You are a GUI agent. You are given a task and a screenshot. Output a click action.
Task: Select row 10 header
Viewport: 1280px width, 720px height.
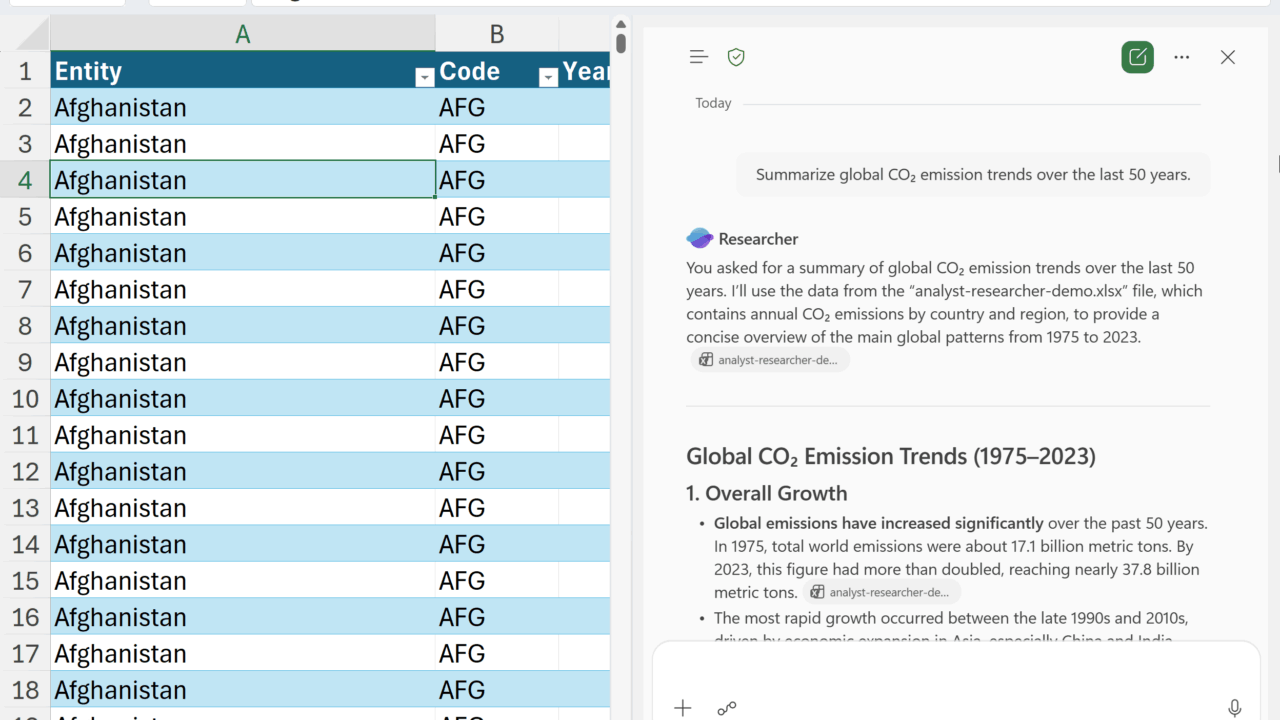point(25,399)
